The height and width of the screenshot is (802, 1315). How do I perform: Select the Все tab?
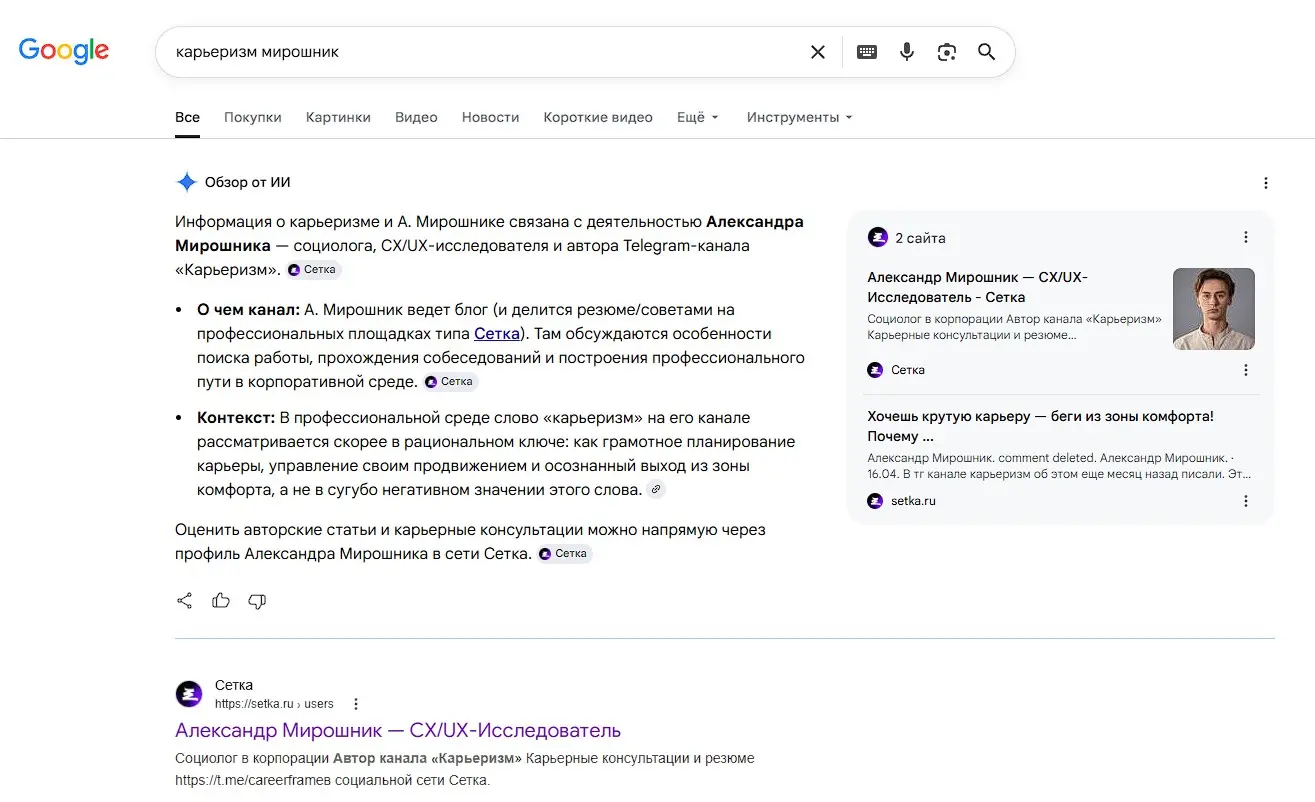tap(187, 117)
